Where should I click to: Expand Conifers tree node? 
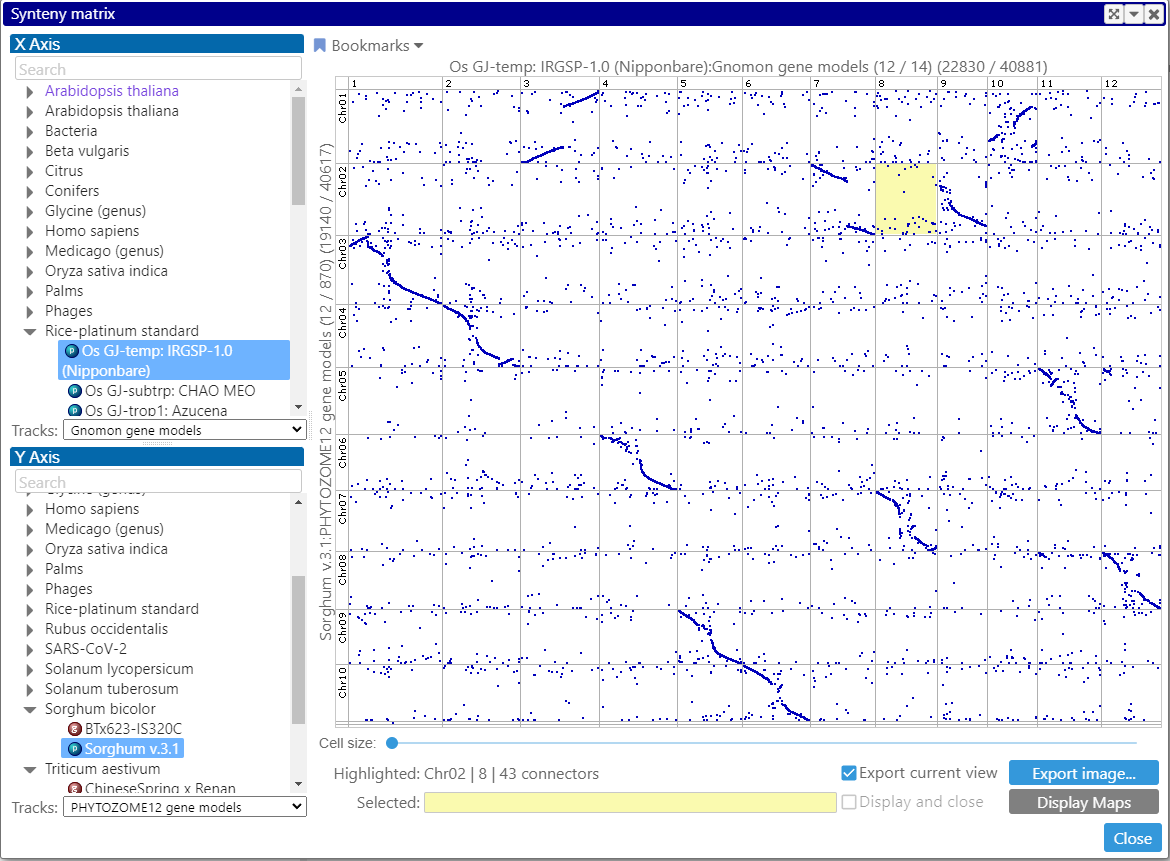[30, 192]
